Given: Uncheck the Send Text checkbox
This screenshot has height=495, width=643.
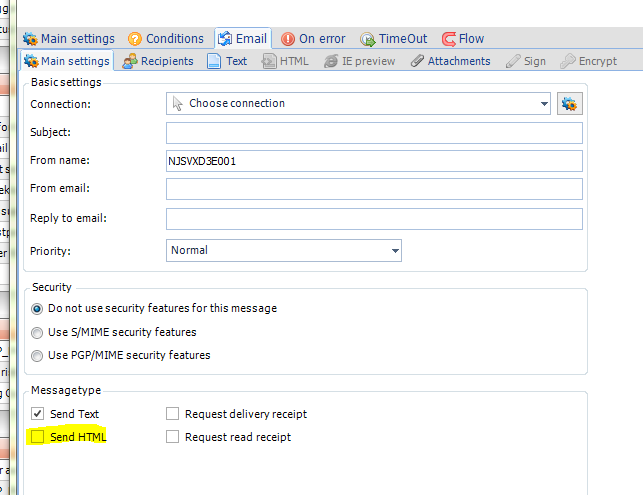Looking at the screenshot, I should (x=38, y=414).
